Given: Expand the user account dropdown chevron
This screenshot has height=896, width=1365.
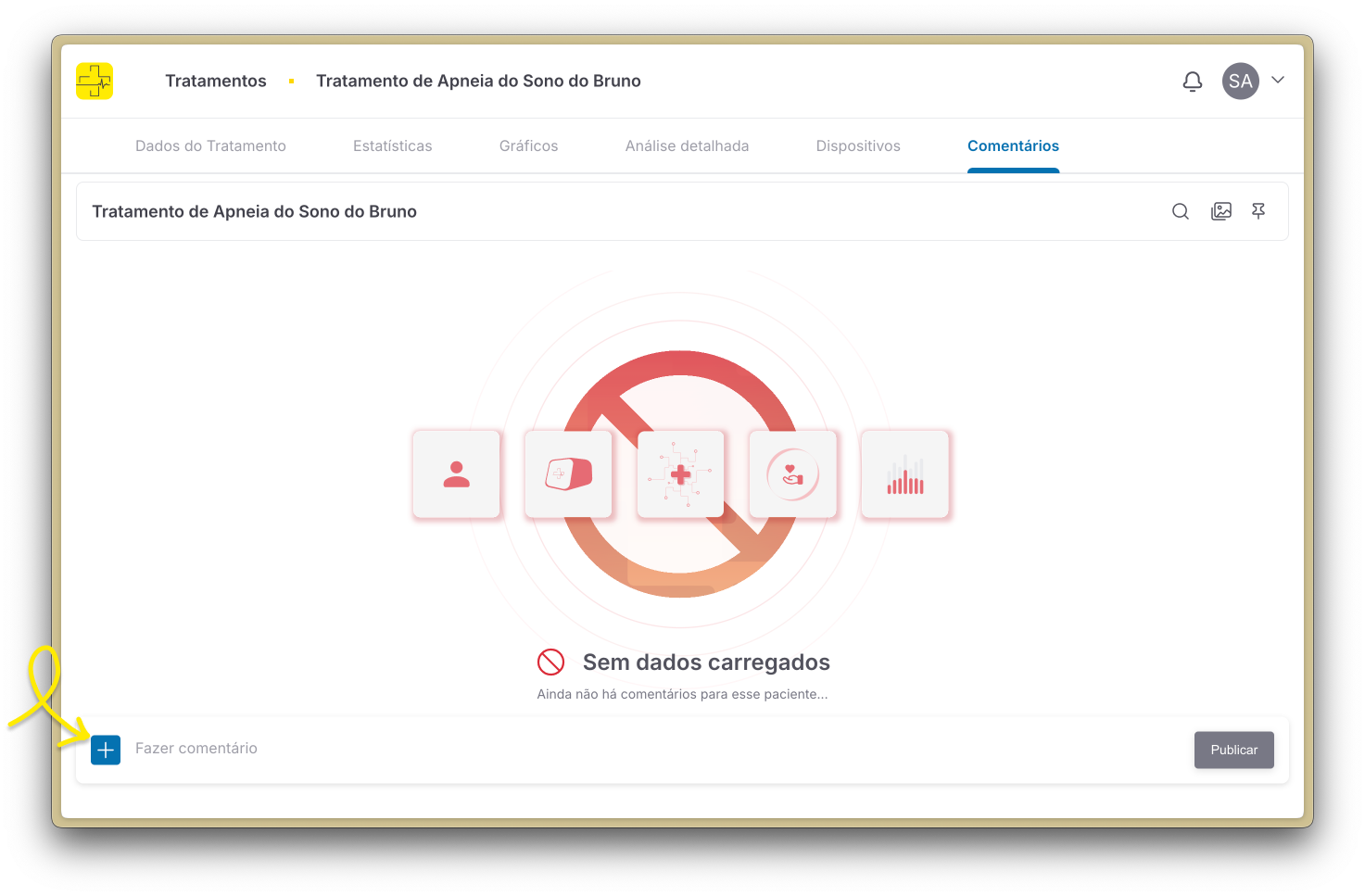Looking at the screenshot, I should pos(1278,81).
